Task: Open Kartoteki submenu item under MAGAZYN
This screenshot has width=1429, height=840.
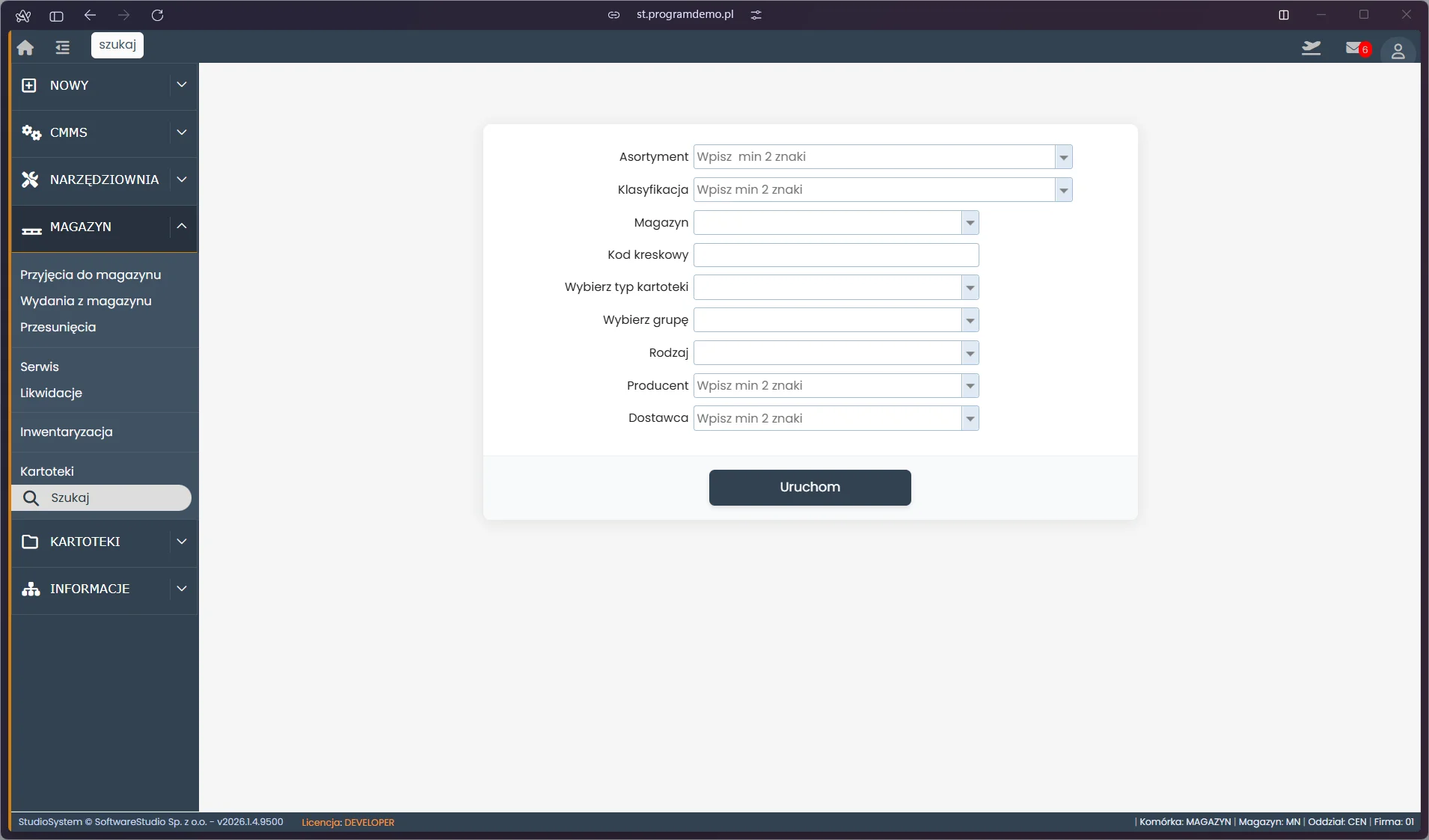Action: click(47, 471)
